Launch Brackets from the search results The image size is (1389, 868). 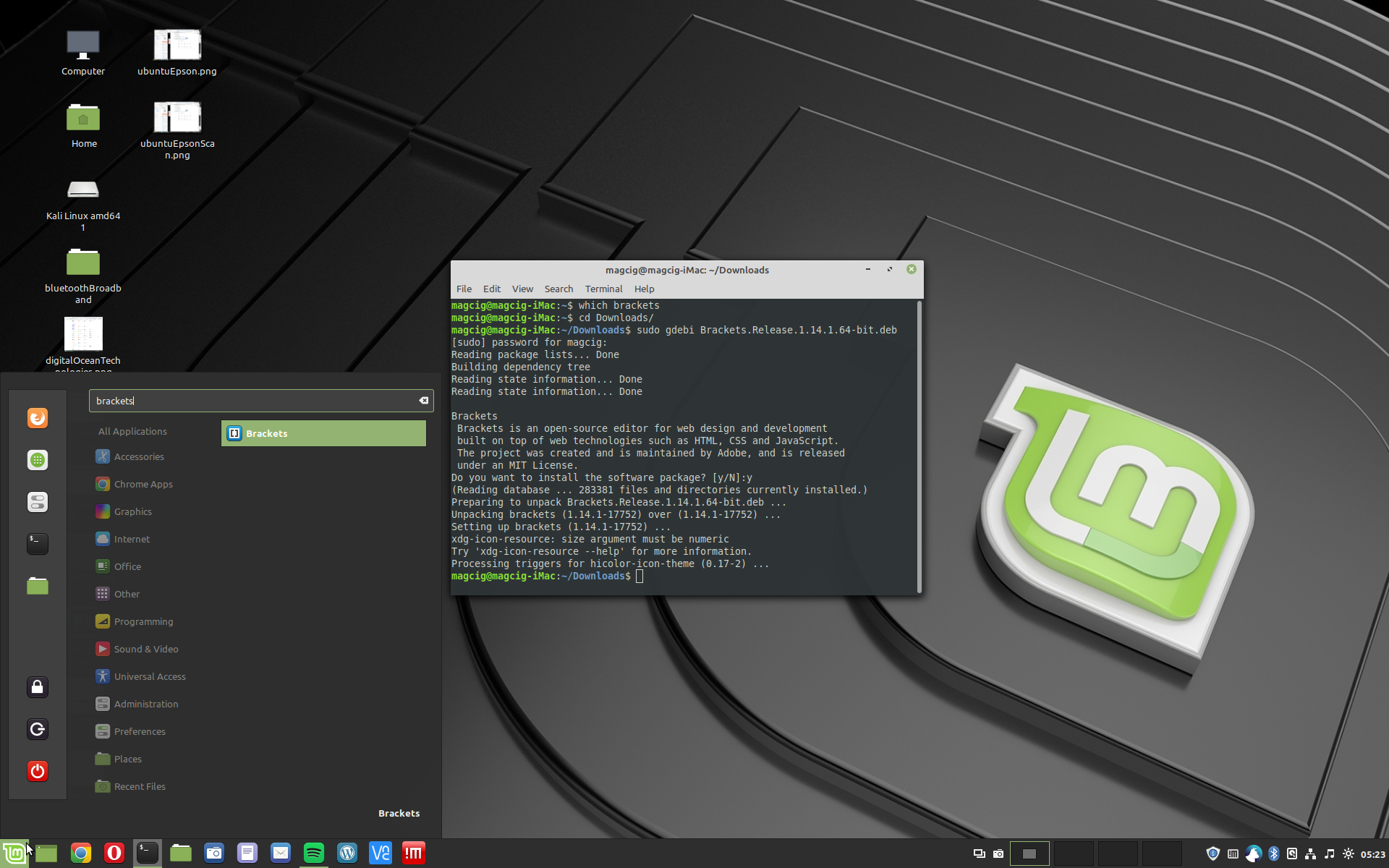pos(323,433)
